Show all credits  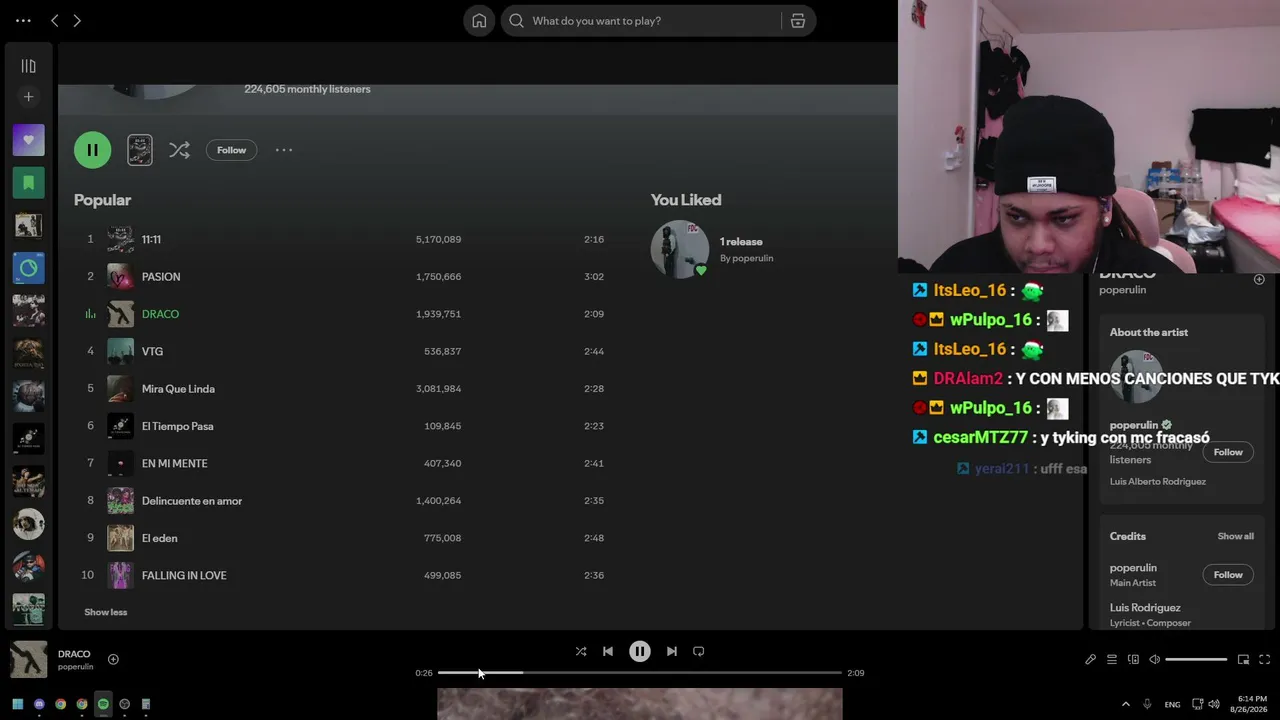[1235, 536]
